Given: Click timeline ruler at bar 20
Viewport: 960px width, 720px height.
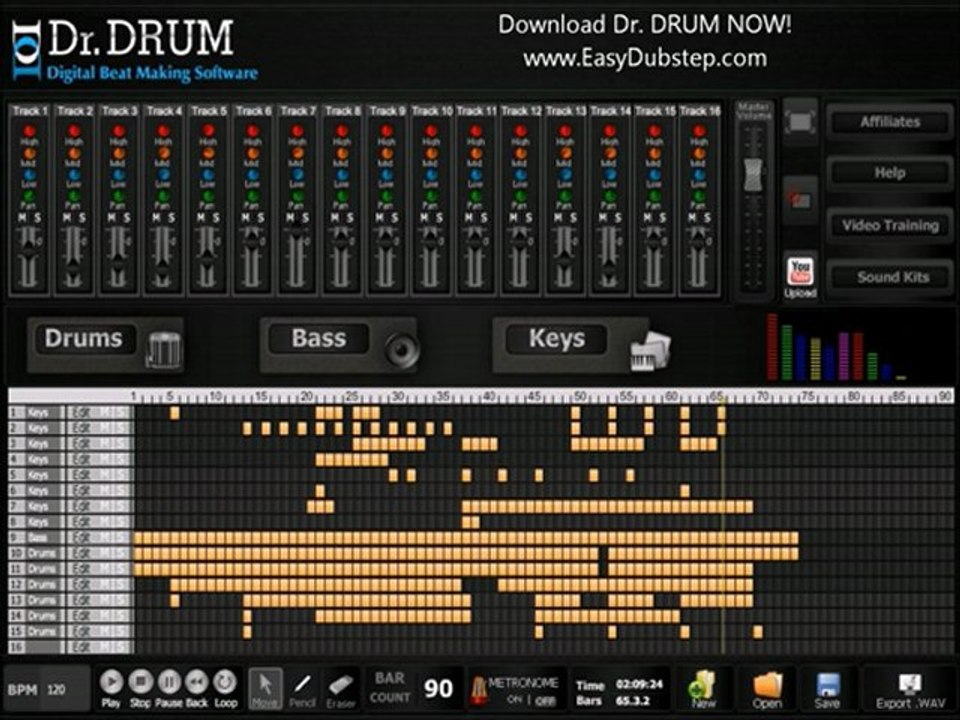Looking at the screenshot, I should [307, 396].
